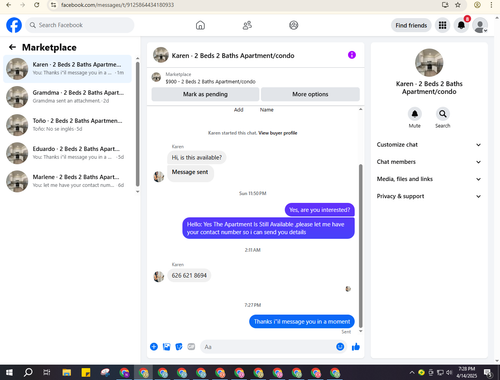Open the emoji picker in message box

click(x=340, y=347)
